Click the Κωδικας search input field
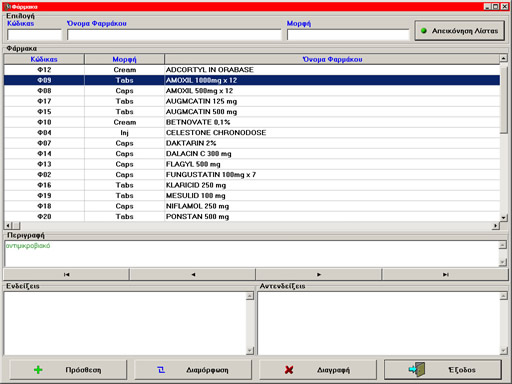The image size is (512, 384). pos(35,35)
